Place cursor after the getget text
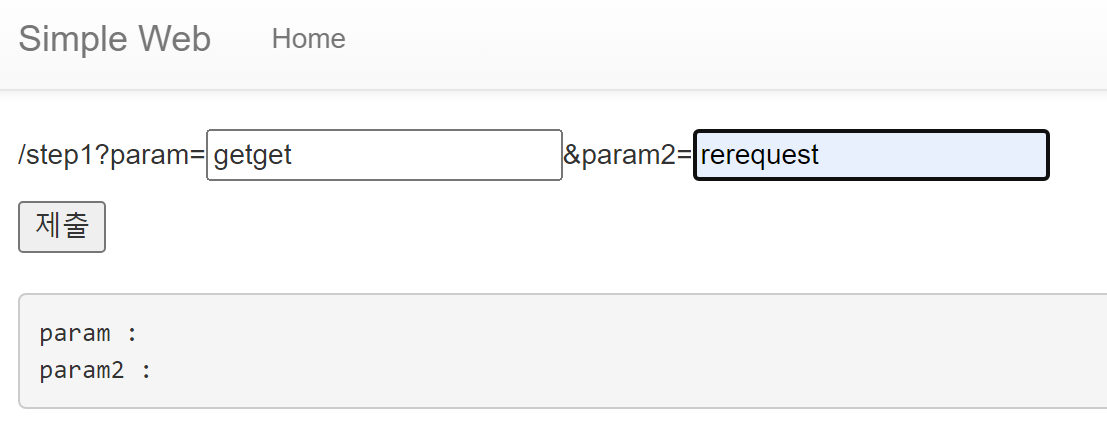 click(293, 155)
